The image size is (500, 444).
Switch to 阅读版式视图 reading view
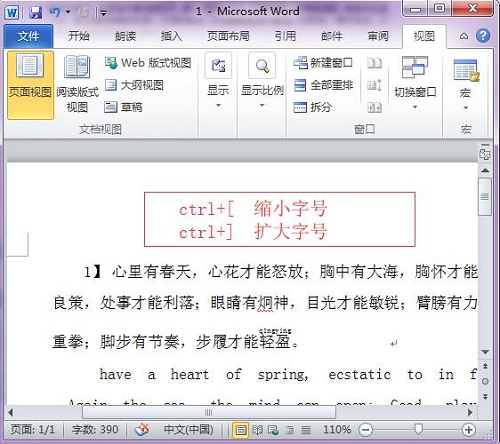click(77, 85)
